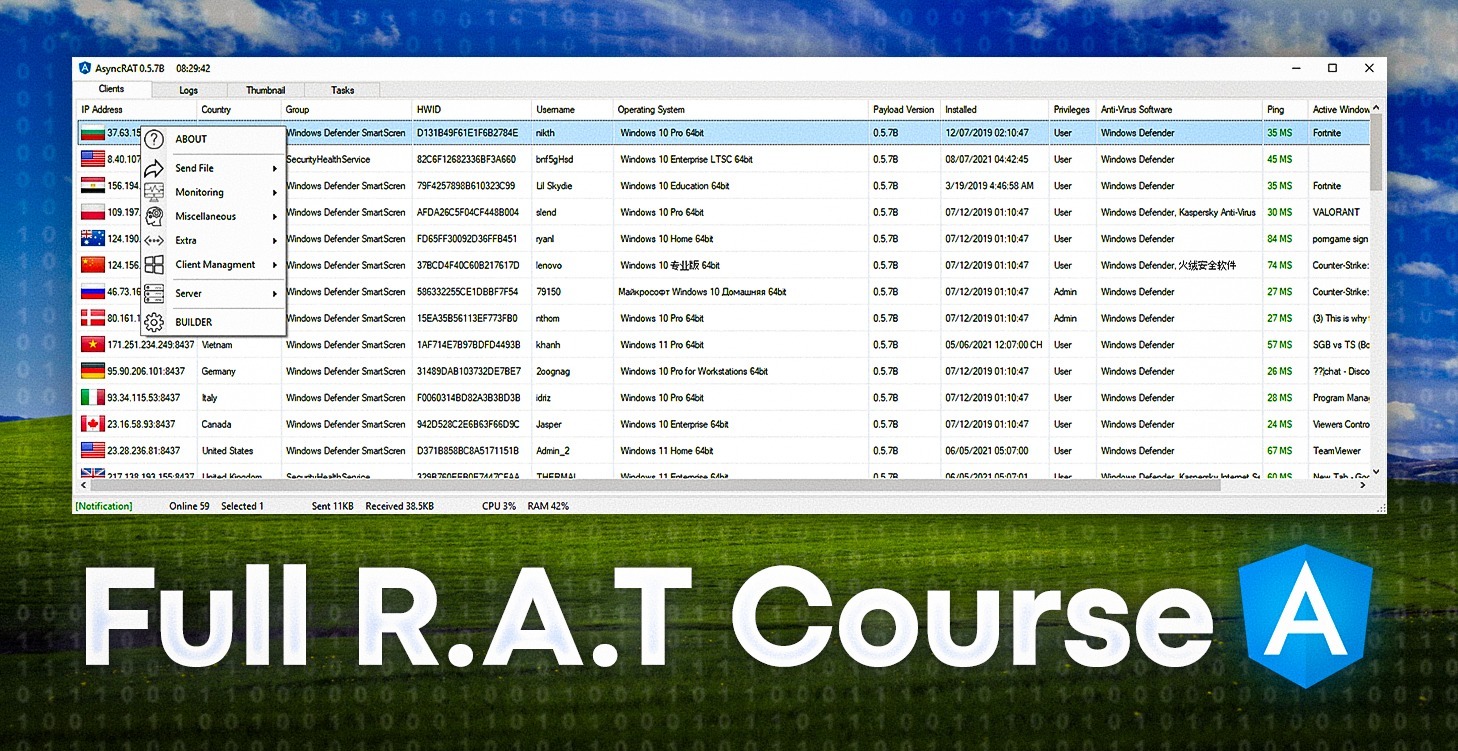This screenshot has width=1458, height=751.
Task: Click the Windows 10 Pro for Workstations cell
Action: click(694, 371)
